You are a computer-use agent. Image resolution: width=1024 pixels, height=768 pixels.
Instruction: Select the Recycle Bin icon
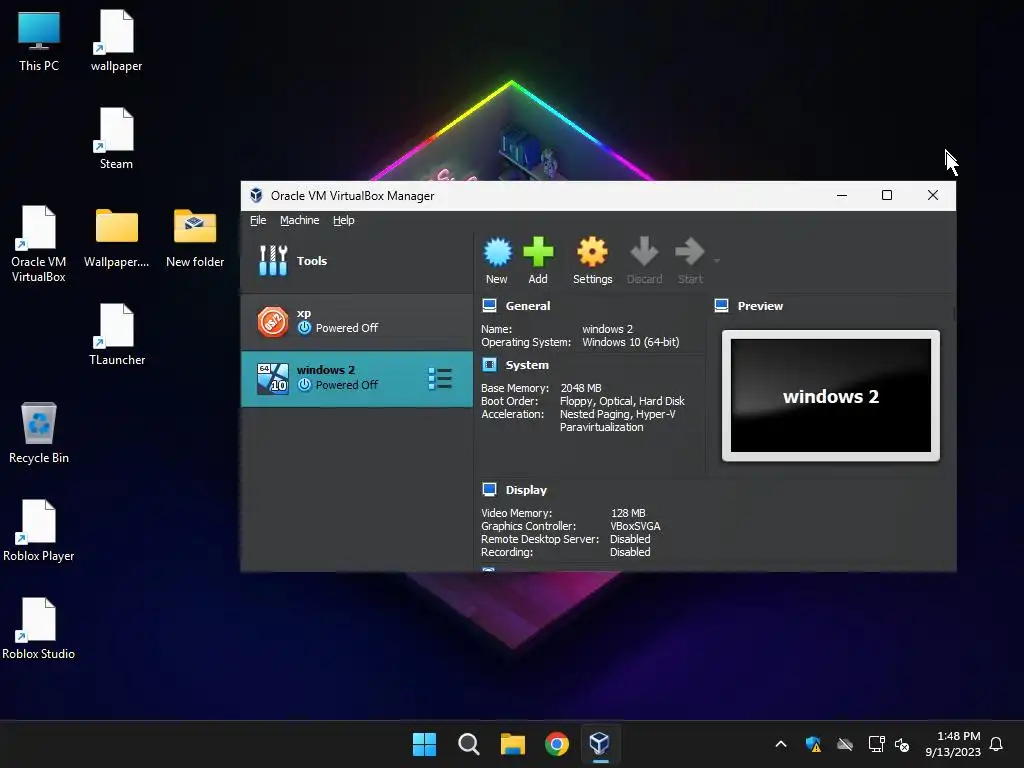39,432
